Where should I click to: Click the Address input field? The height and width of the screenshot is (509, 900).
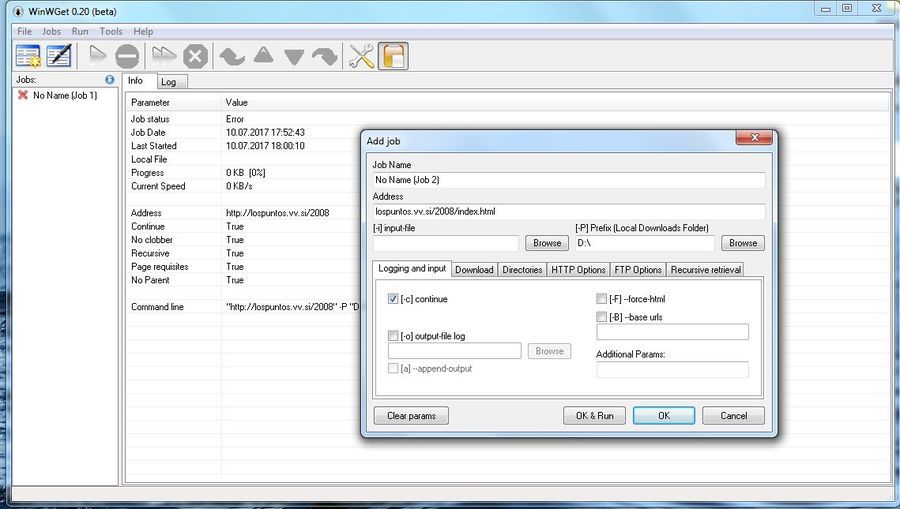[569, 212]
